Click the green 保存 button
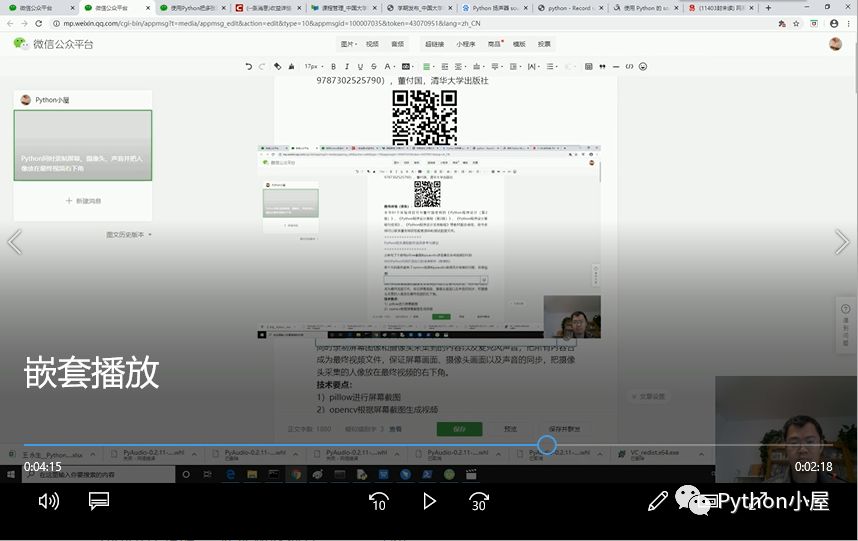The width and height of the screenshot is (858, 541). point(460,429)
